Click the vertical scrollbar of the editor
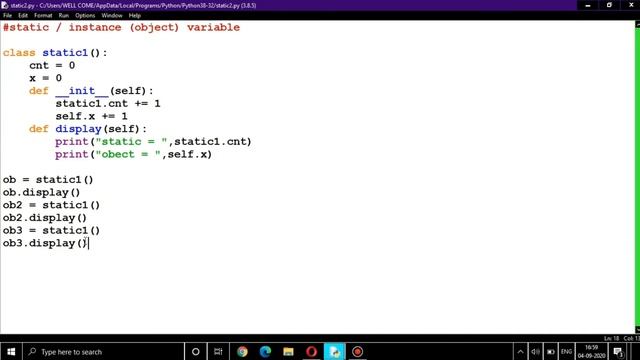The image size is (640, 360). coord(637,178)
